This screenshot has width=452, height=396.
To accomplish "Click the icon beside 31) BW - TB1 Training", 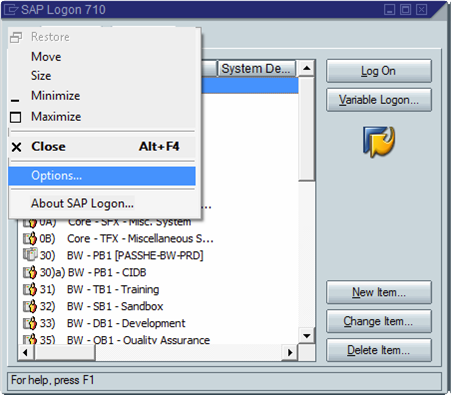I will click(30, 289).
